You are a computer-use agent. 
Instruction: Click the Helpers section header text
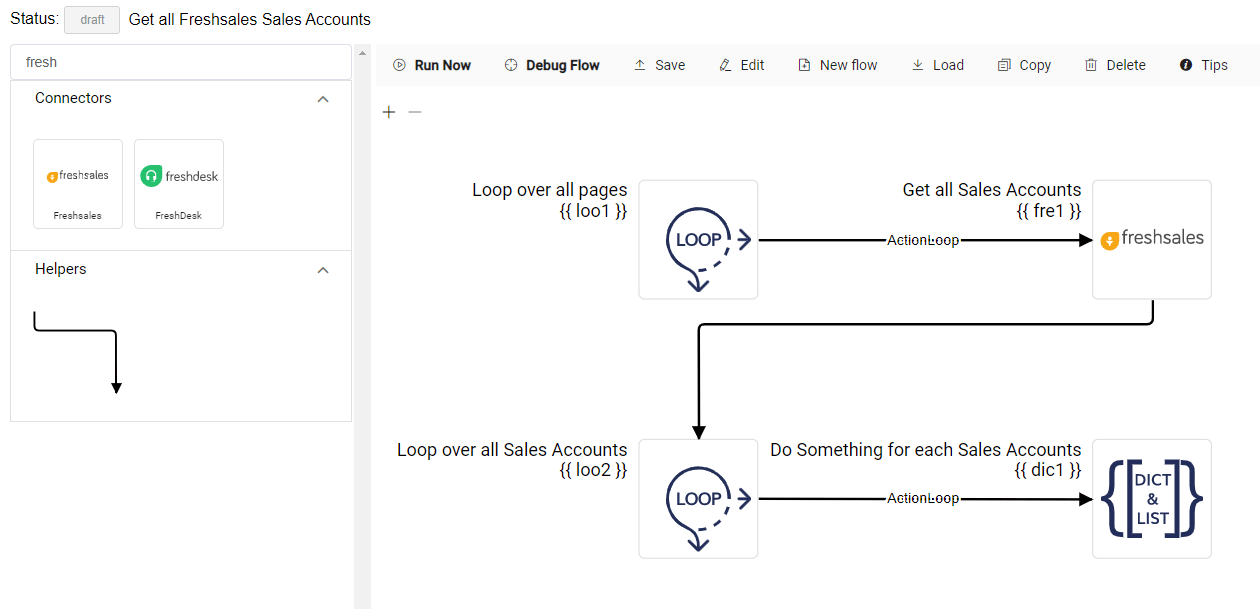pos(61,269)
